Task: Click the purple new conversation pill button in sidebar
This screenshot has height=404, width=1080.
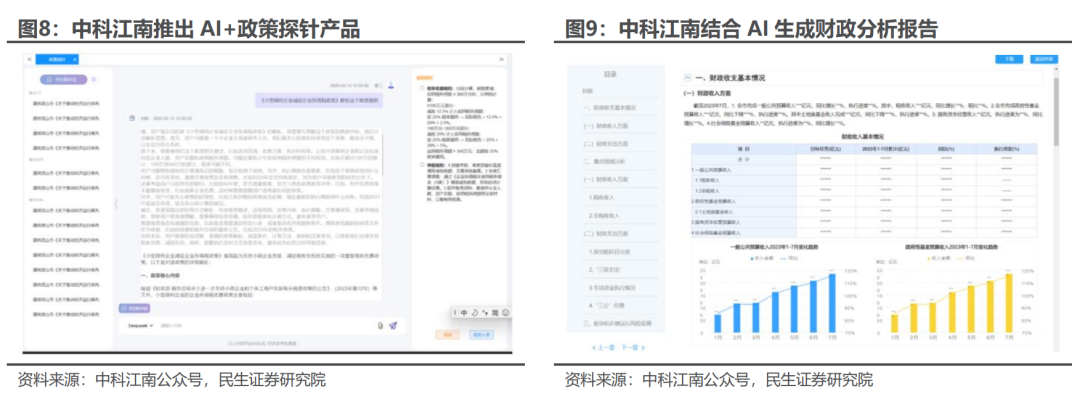Action: (63, 79)
